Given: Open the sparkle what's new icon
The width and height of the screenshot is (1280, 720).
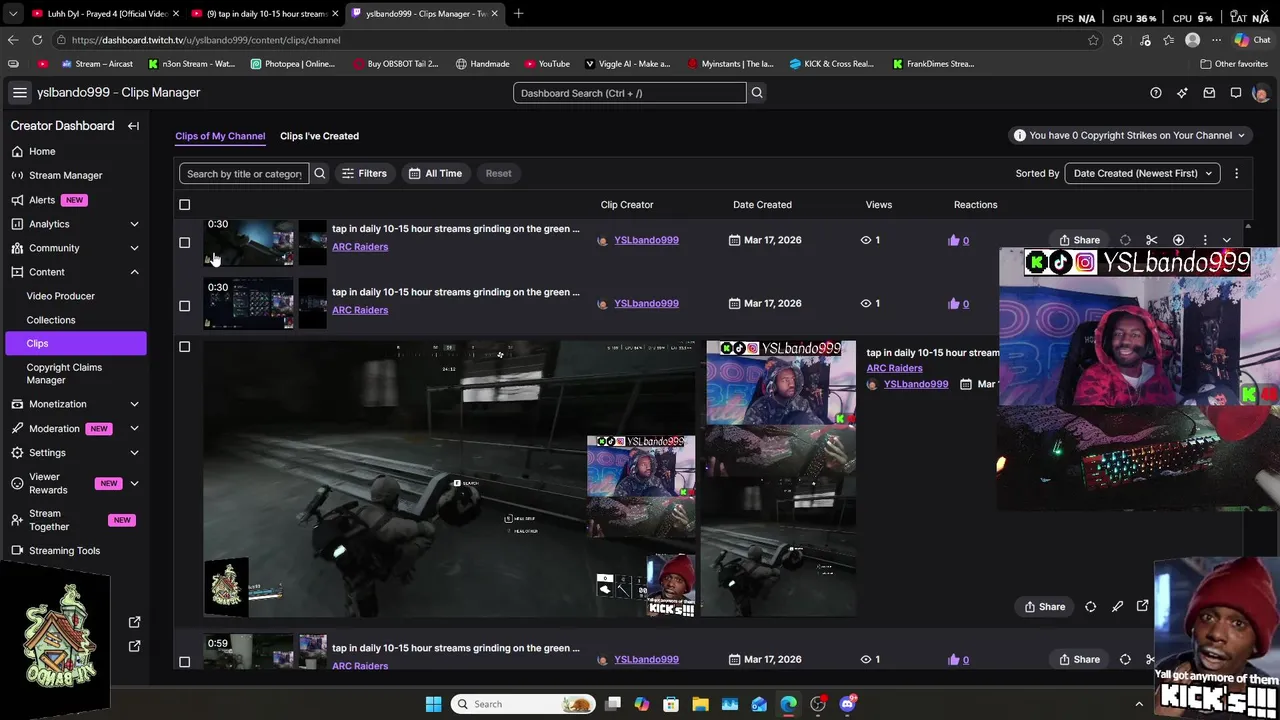Looking at the screenshot, I should 1182,93.
